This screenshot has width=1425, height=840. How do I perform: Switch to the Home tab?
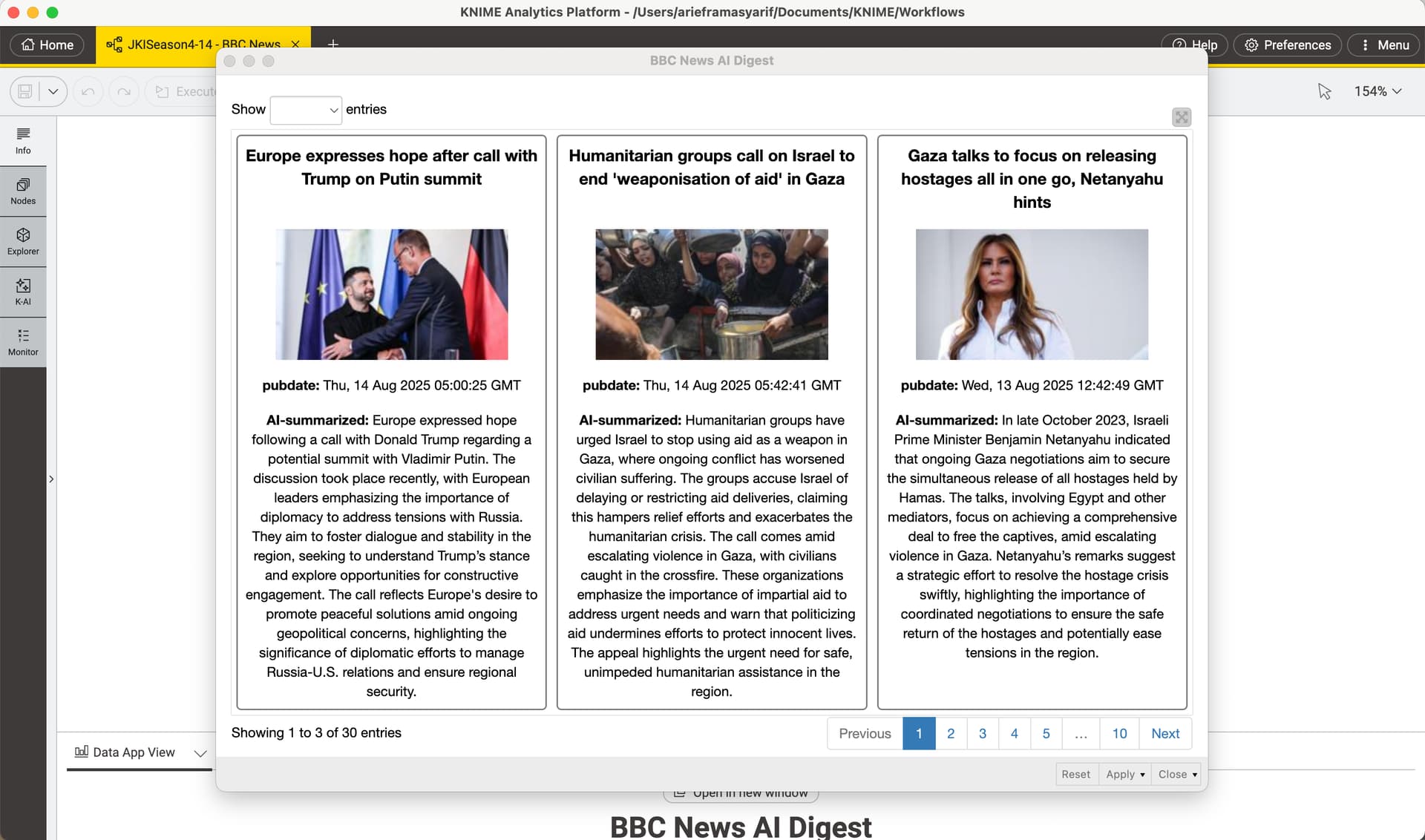[x=47, y=45]
